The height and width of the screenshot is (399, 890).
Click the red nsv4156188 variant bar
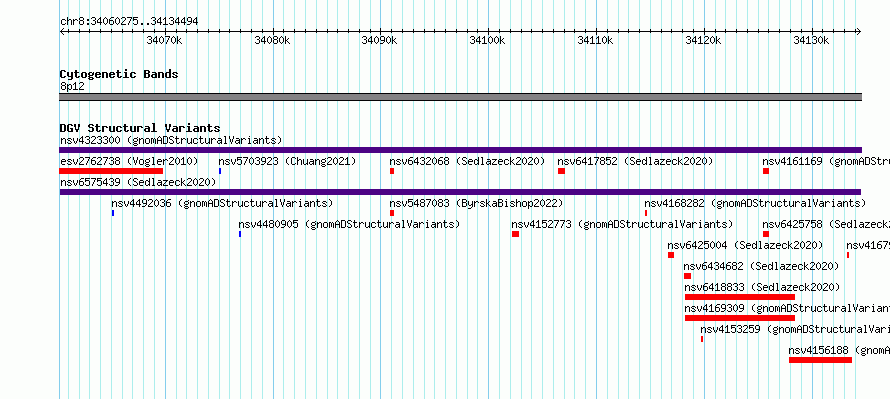point(821,360)
